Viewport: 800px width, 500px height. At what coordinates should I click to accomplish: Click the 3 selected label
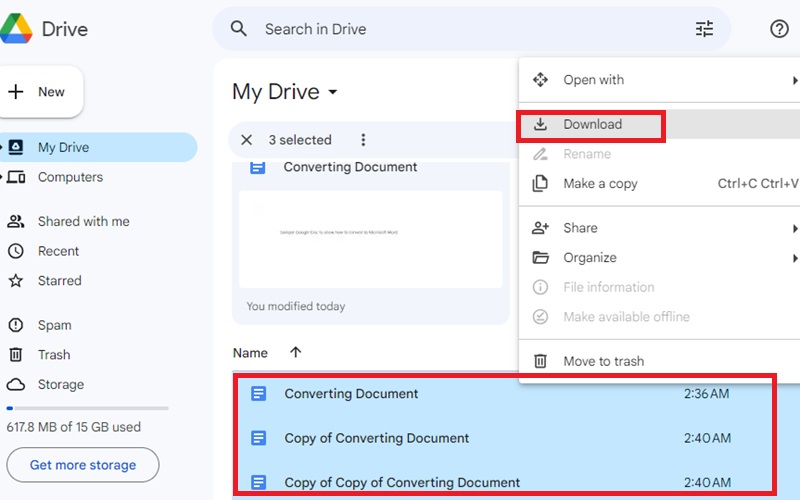click(x=300, y=140)
